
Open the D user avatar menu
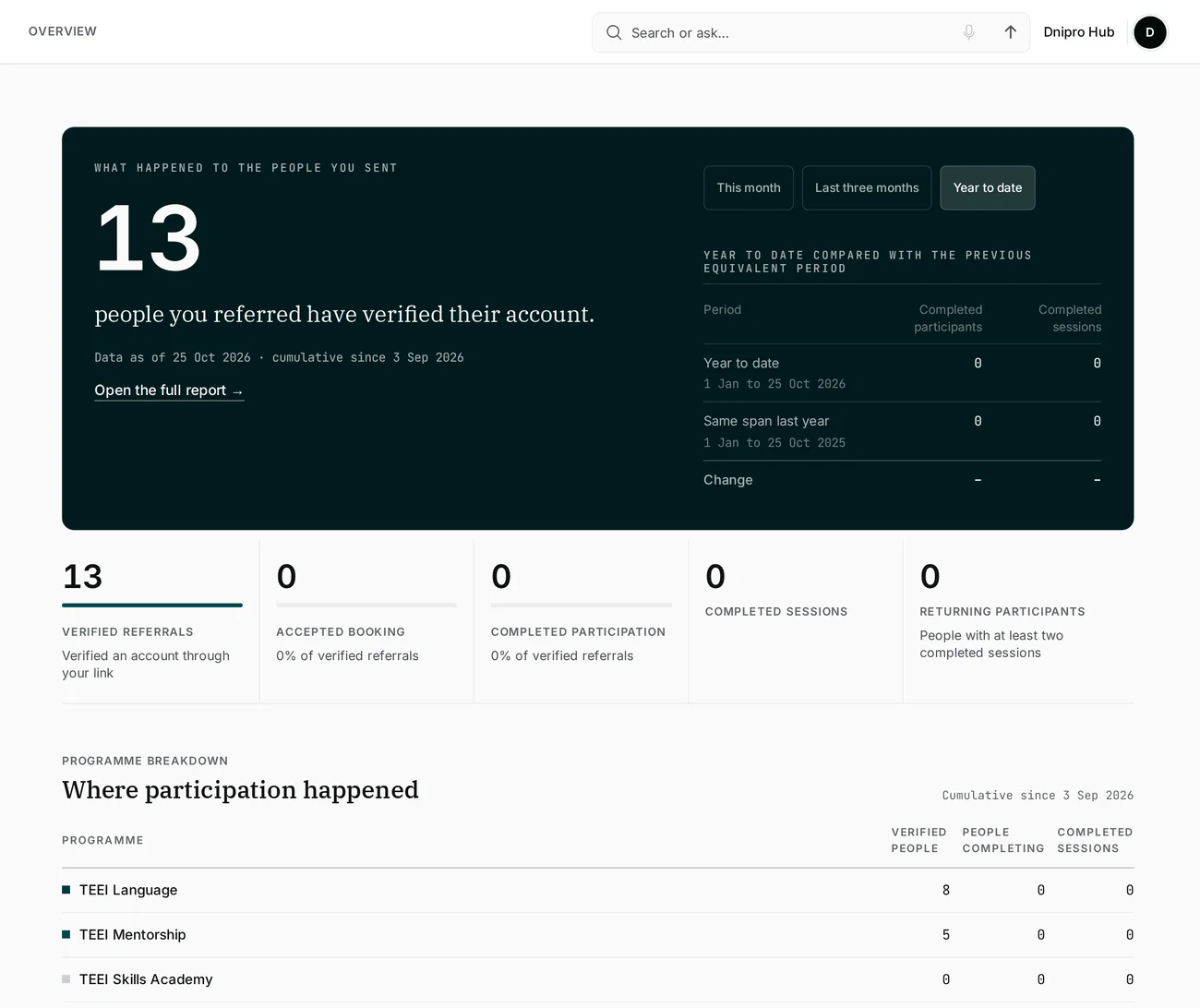pyautogui.click(x=1150, y=32)
